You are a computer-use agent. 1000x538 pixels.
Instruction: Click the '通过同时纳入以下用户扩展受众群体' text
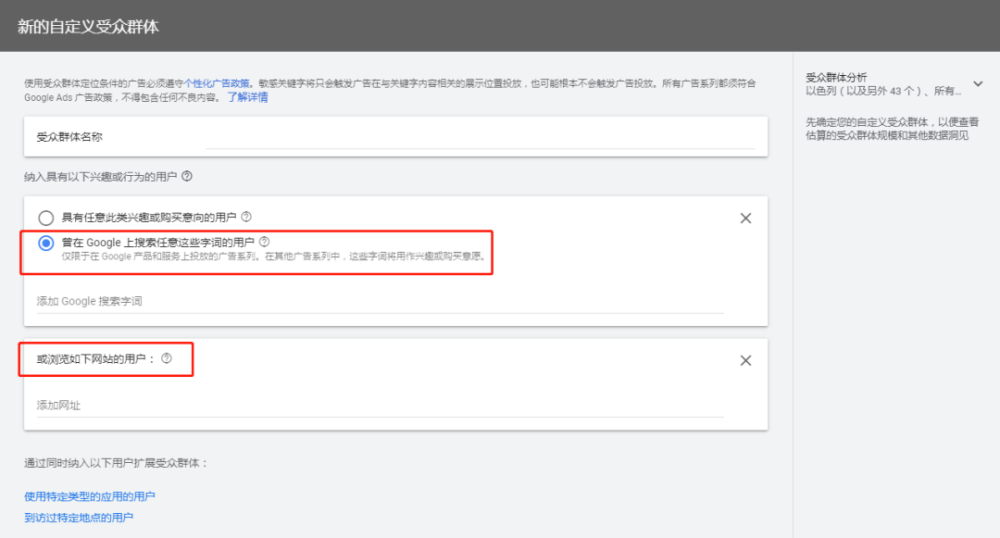[116, 463]
